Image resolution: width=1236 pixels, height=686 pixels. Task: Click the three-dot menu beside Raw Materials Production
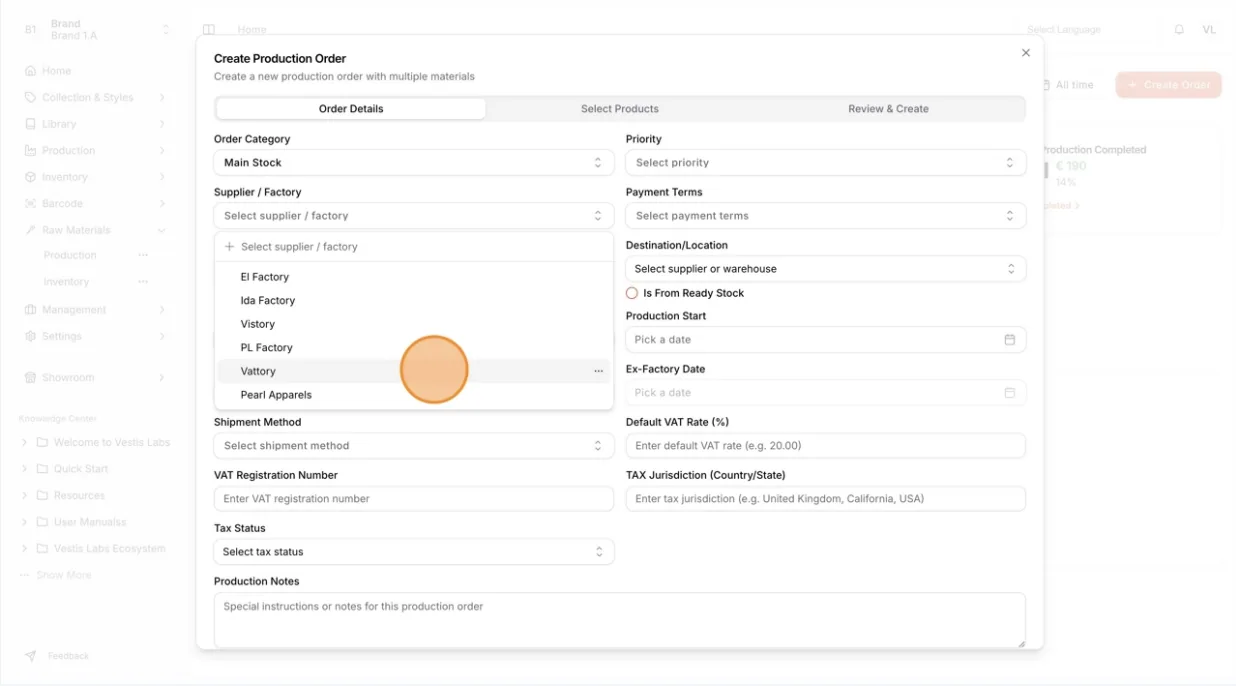click(x=143, y=255)
